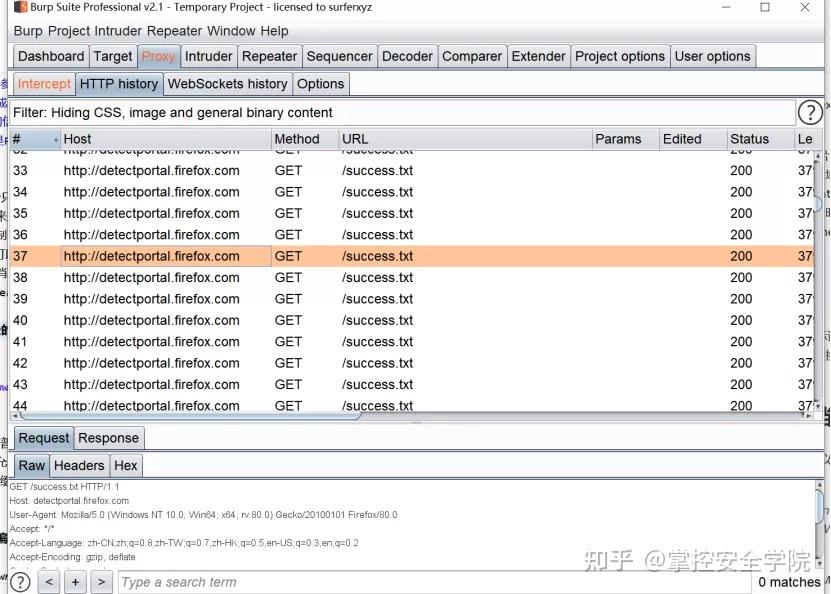Viewport: 831px width, 594px height.
Task: Select highlighted history row 37
Action: [x=411, y=256]
